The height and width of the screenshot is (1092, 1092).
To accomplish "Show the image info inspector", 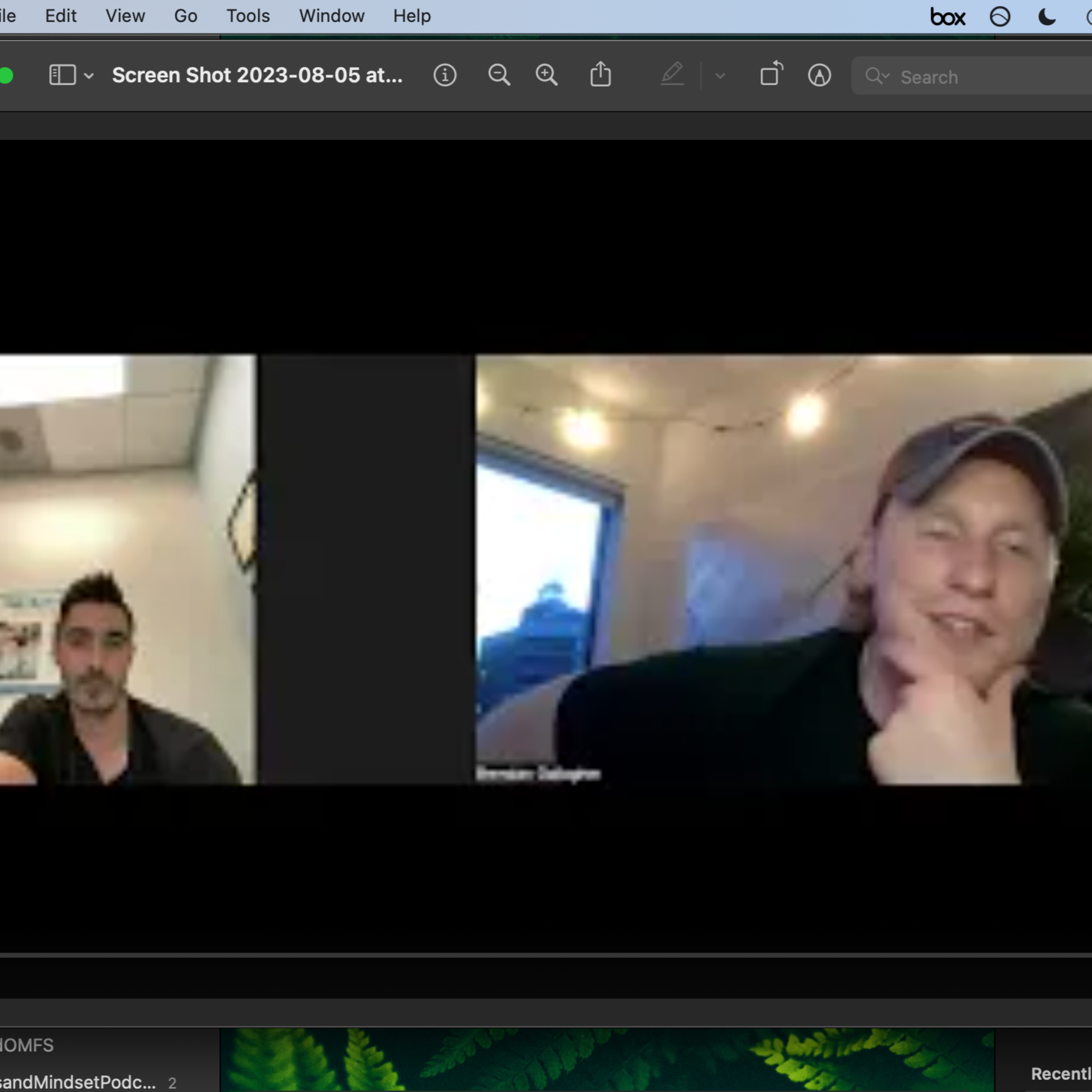I will click(445, 75).
